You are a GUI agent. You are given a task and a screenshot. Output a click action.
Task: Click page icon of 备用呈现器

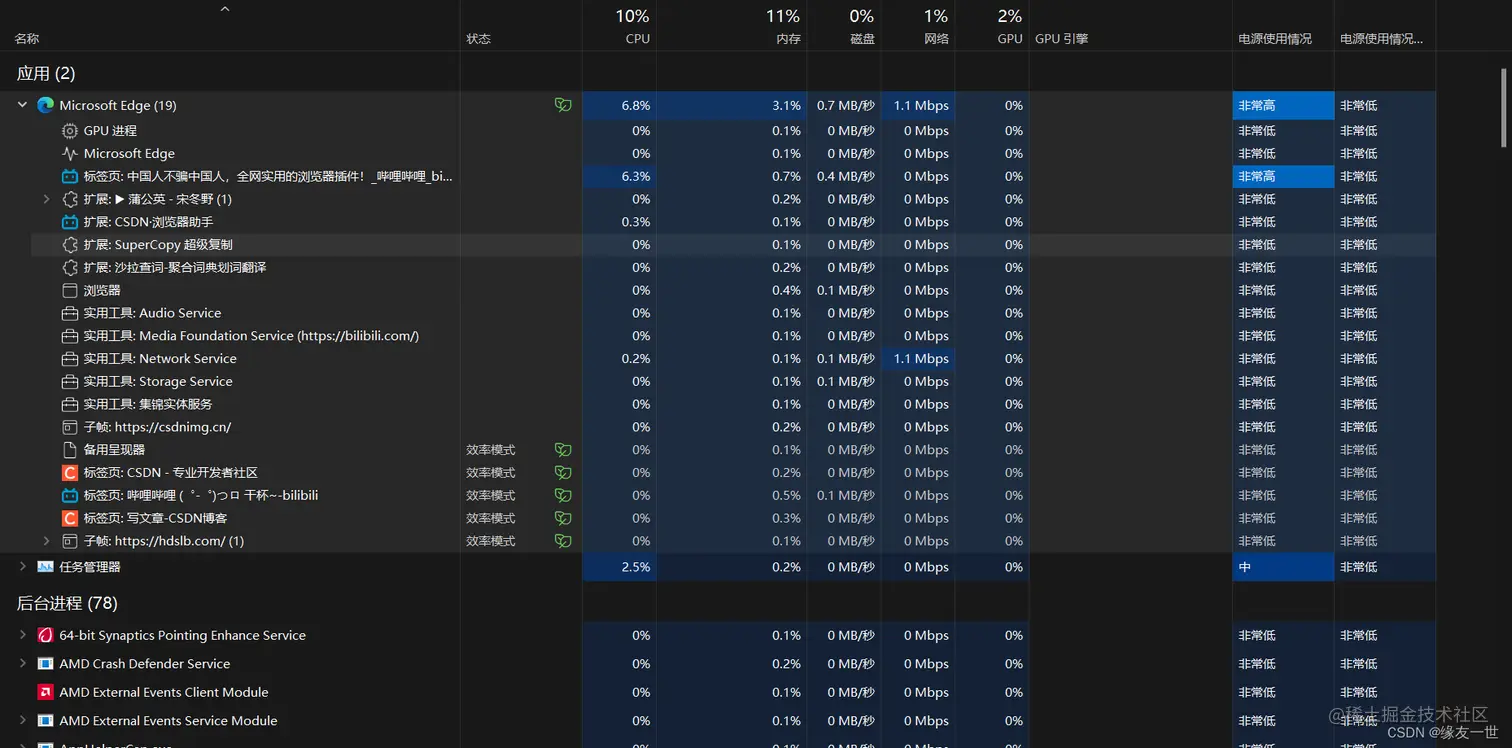pos(70,450)
